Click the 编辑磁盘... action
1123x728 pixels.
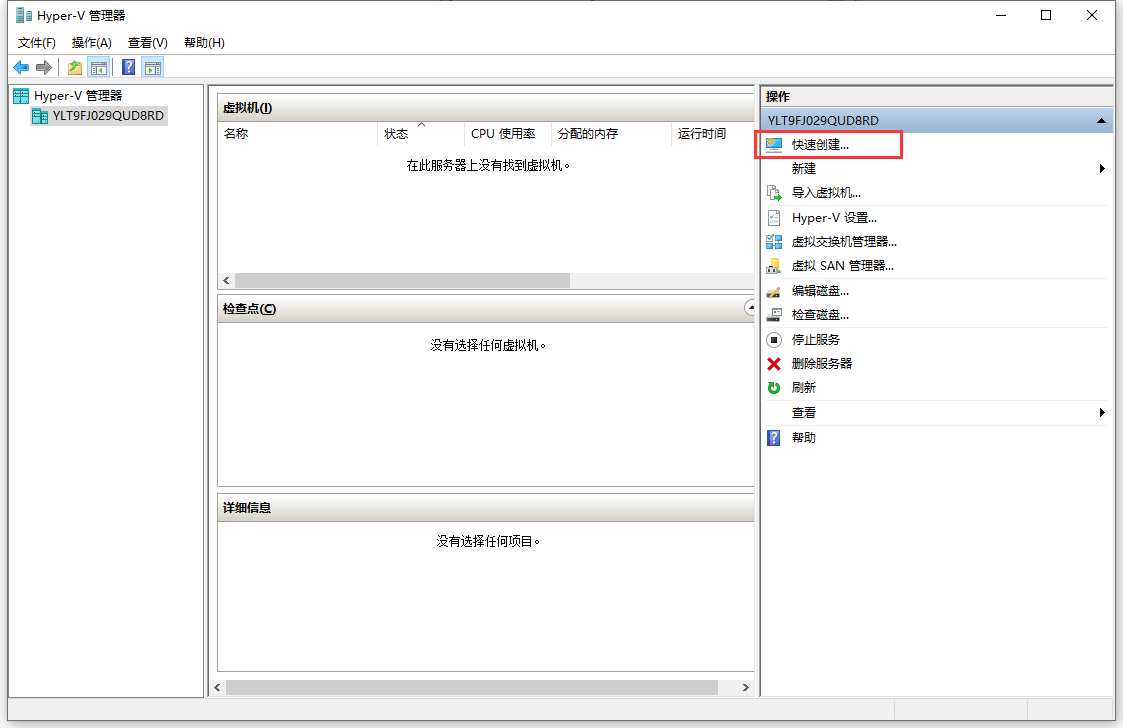click(820, 291)
